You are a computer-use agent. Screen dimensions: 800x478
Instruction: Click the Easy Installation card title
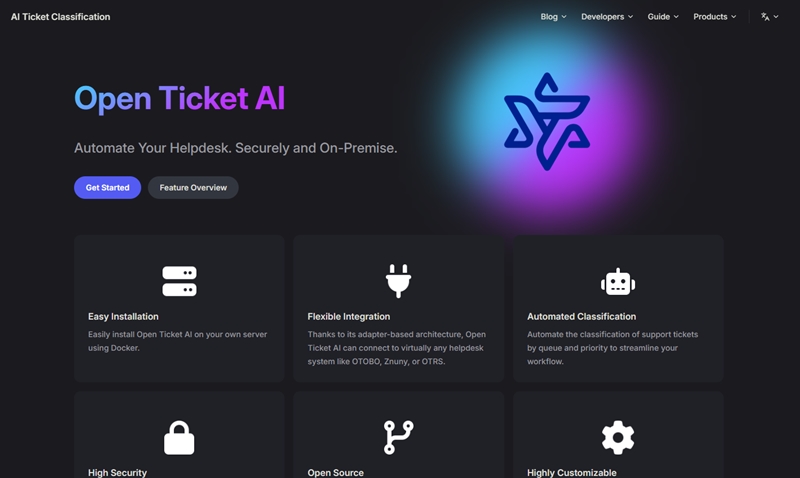[123, 316]
